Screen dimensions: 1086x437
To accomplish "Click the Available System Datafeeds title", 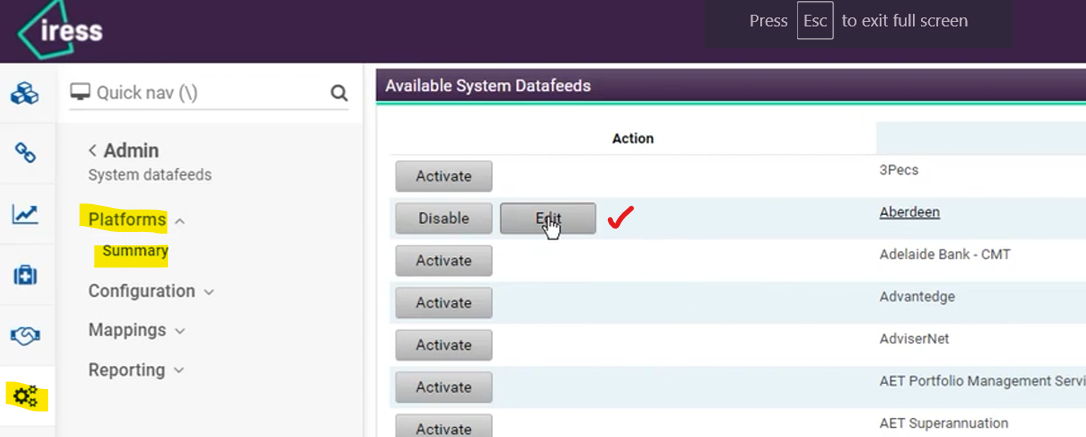I will [x=488, y=86].
